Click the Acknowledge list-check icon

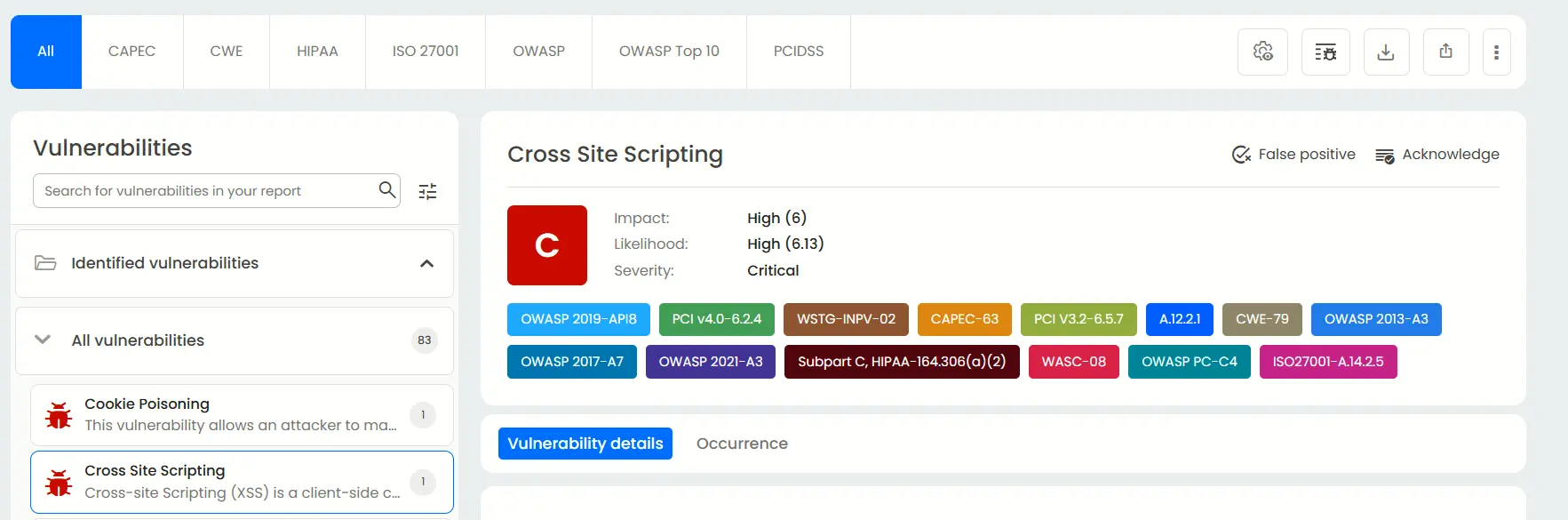(1385, 156)
